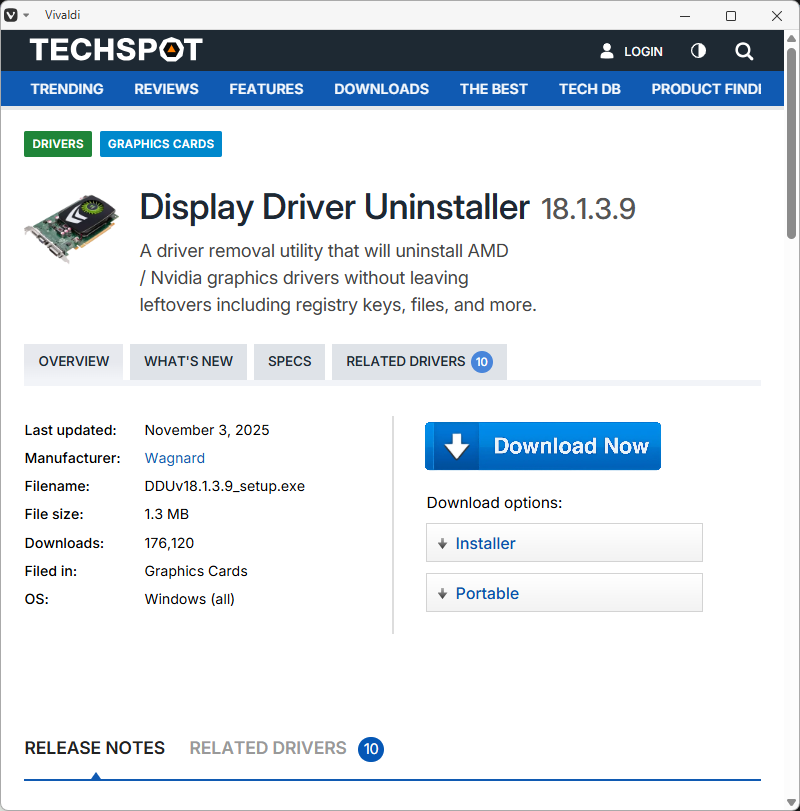The height and width of the screenshot is (811, 800).
Task: Select the RELEASE NOTES section tab
Action: click(x=95, y=748)
